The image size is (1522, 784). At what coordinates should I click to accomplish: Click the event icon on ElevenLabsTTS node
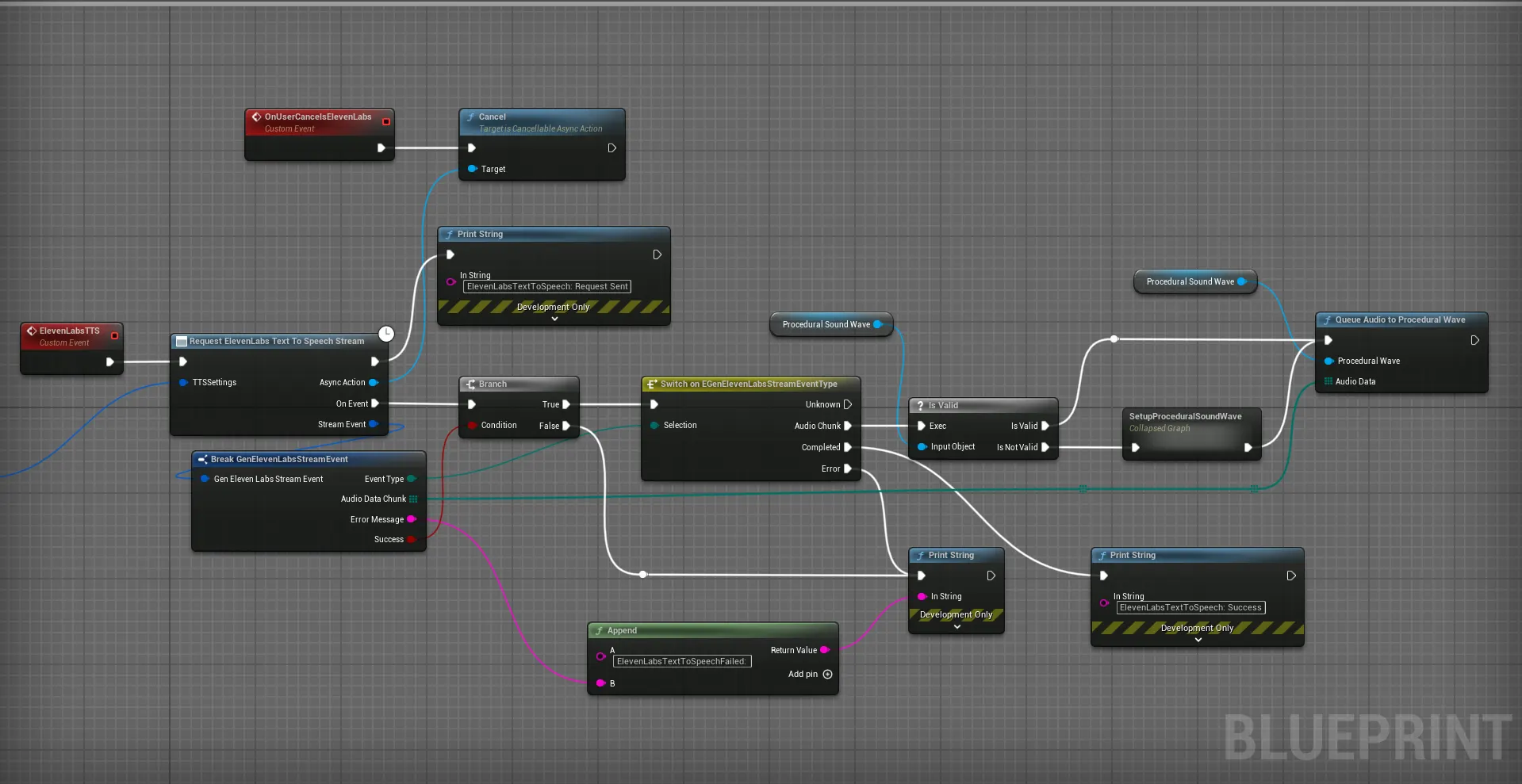pos(32,331)
